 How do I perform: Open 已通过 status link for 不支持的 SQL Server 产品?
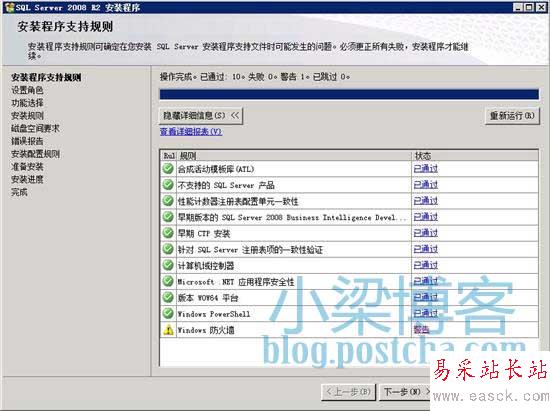425,185
